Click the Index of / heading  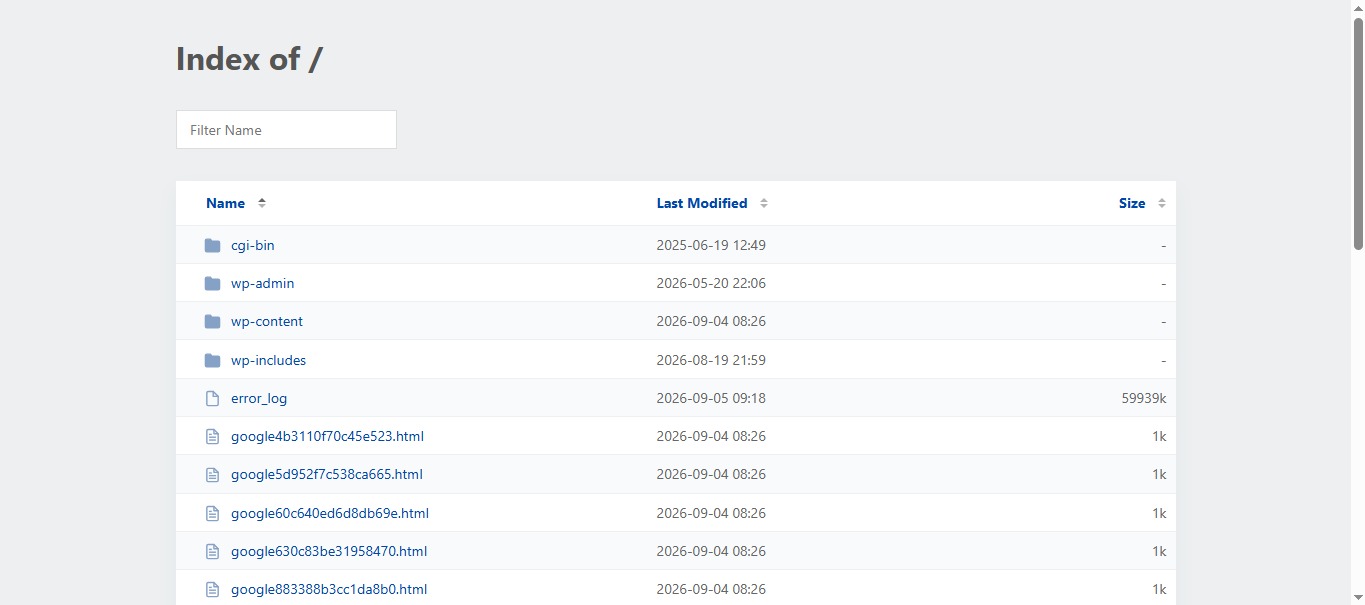(249, 59)
